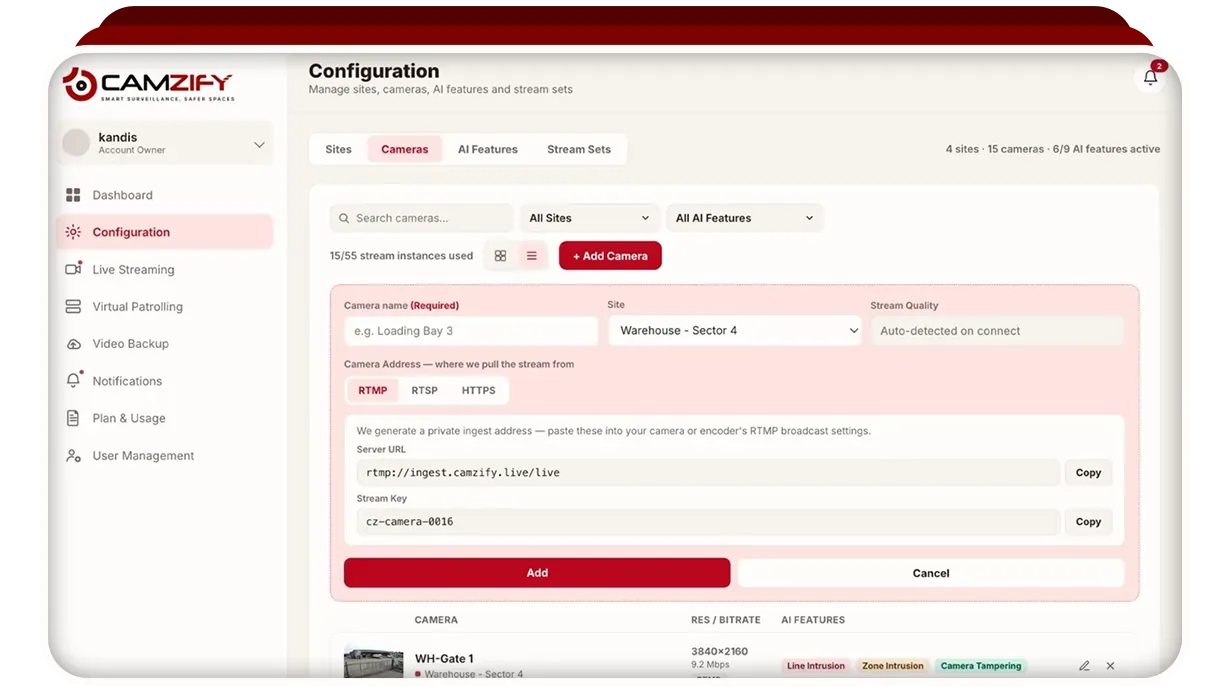Go to the Stream Sets tab
Image resolution: width=1229 pixels, height=692 pixels.
pos(579,149)
